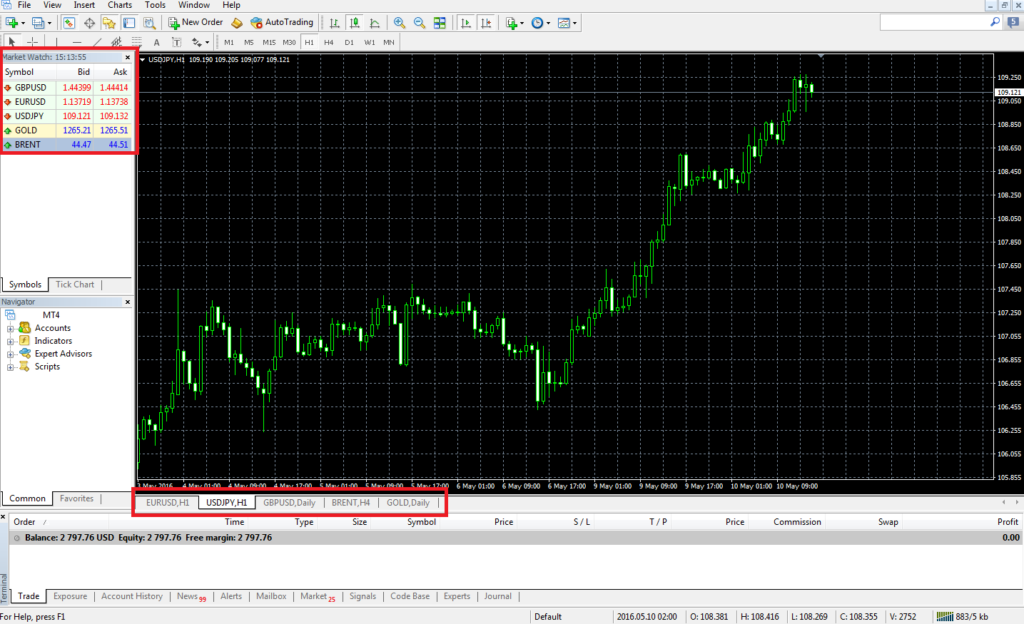Open the Account History tab
This screenshot has width=1024, height=624.
(x=131, y=596)
